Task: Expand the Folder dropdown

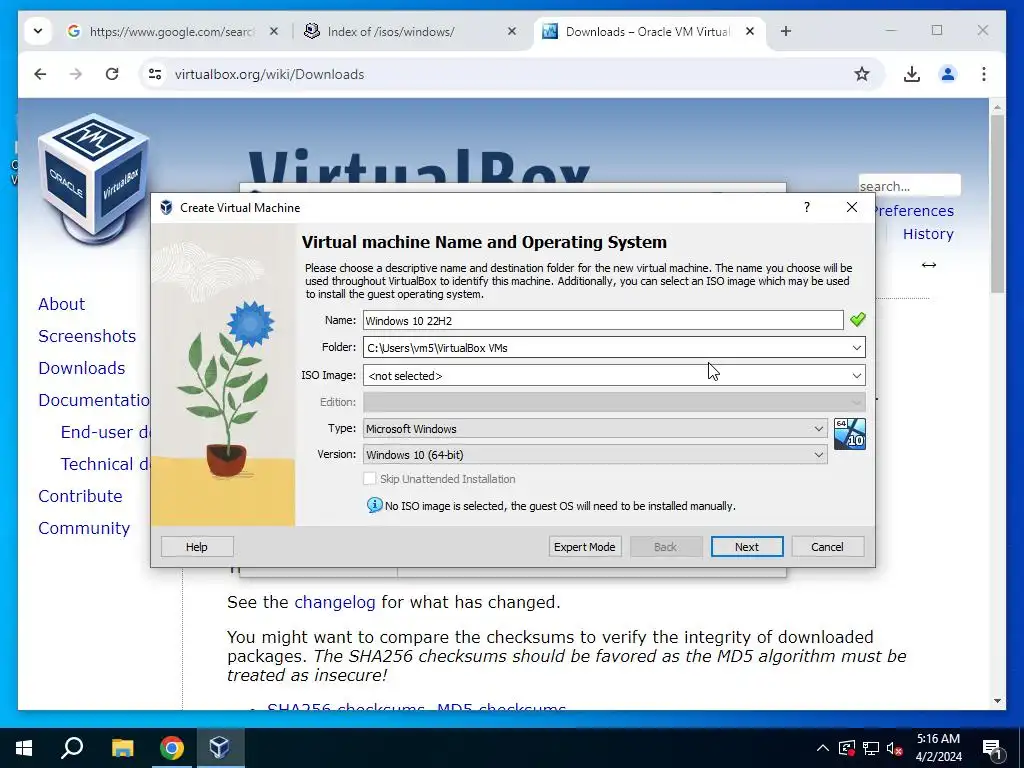Action: tap(857, 347)
